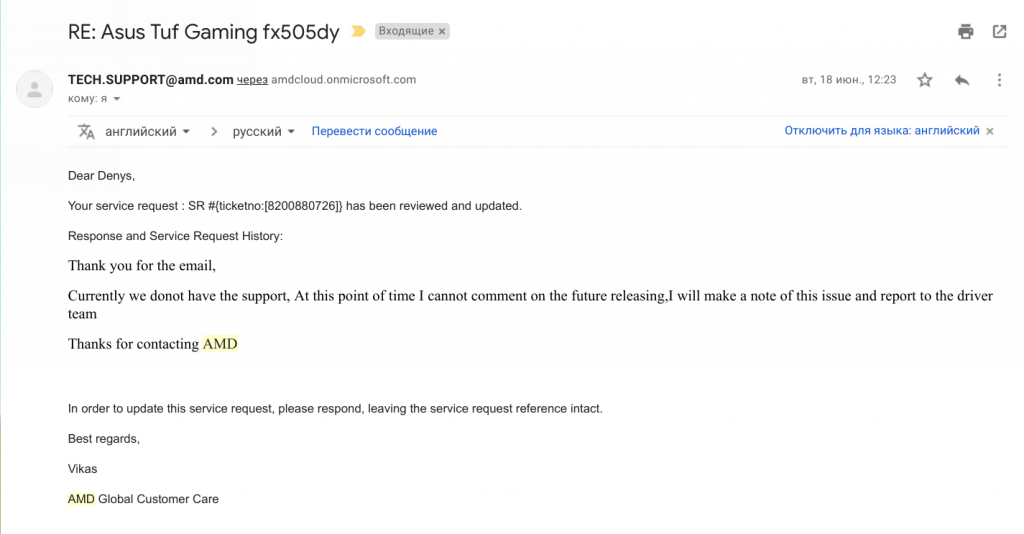Click the translate icon in the language bar
The image size is (1024, 534).
(86, 132)
